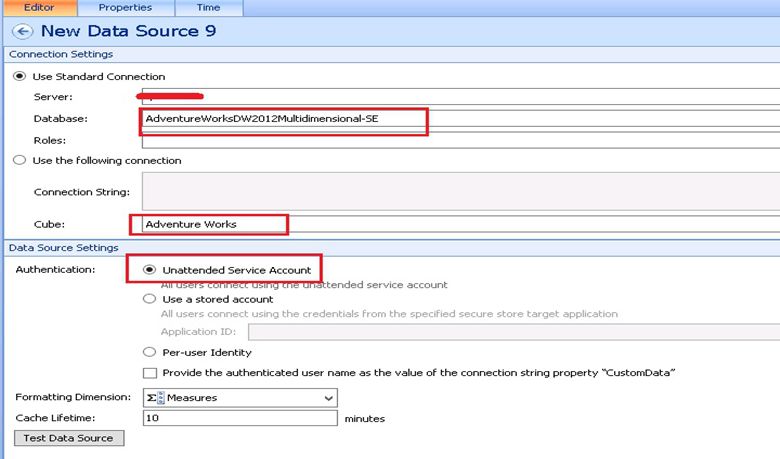Click the Cube label
Image resolution: width=780 pixels, height=459 pixels.
pyautogui.click(x=49, y=224)
